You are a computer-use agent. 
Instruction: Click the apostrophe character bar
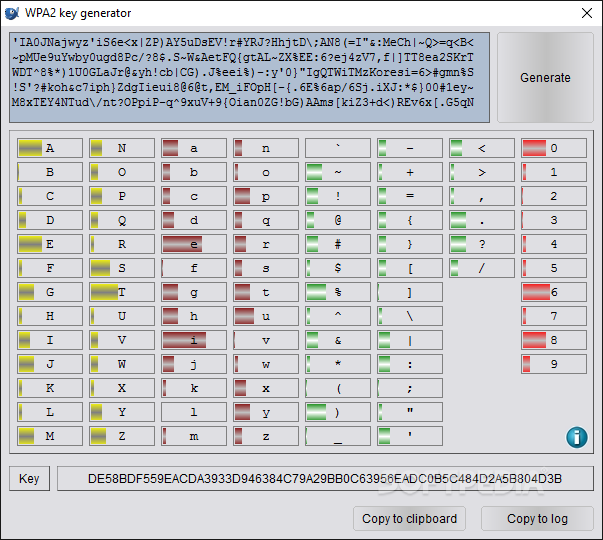point(410,436)
